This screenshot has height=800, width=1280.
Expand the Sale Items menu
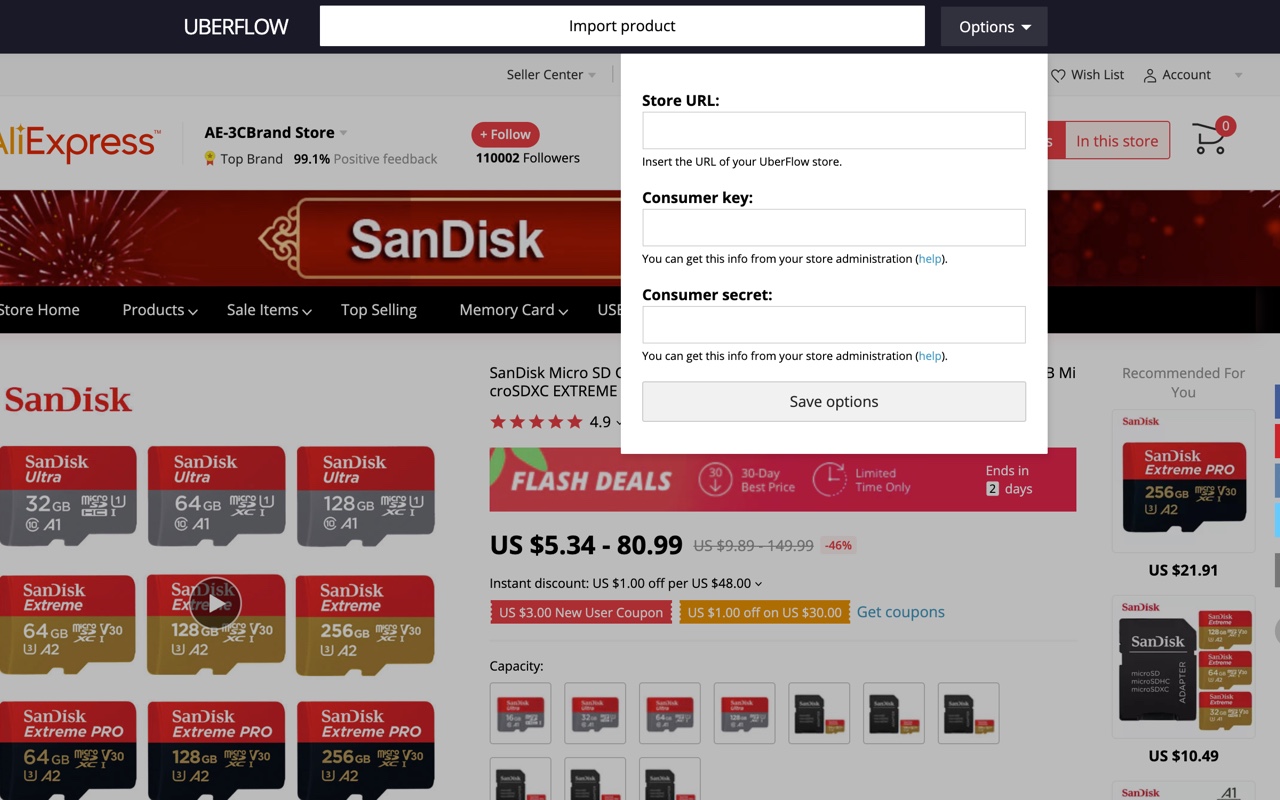tap(269, 310)
